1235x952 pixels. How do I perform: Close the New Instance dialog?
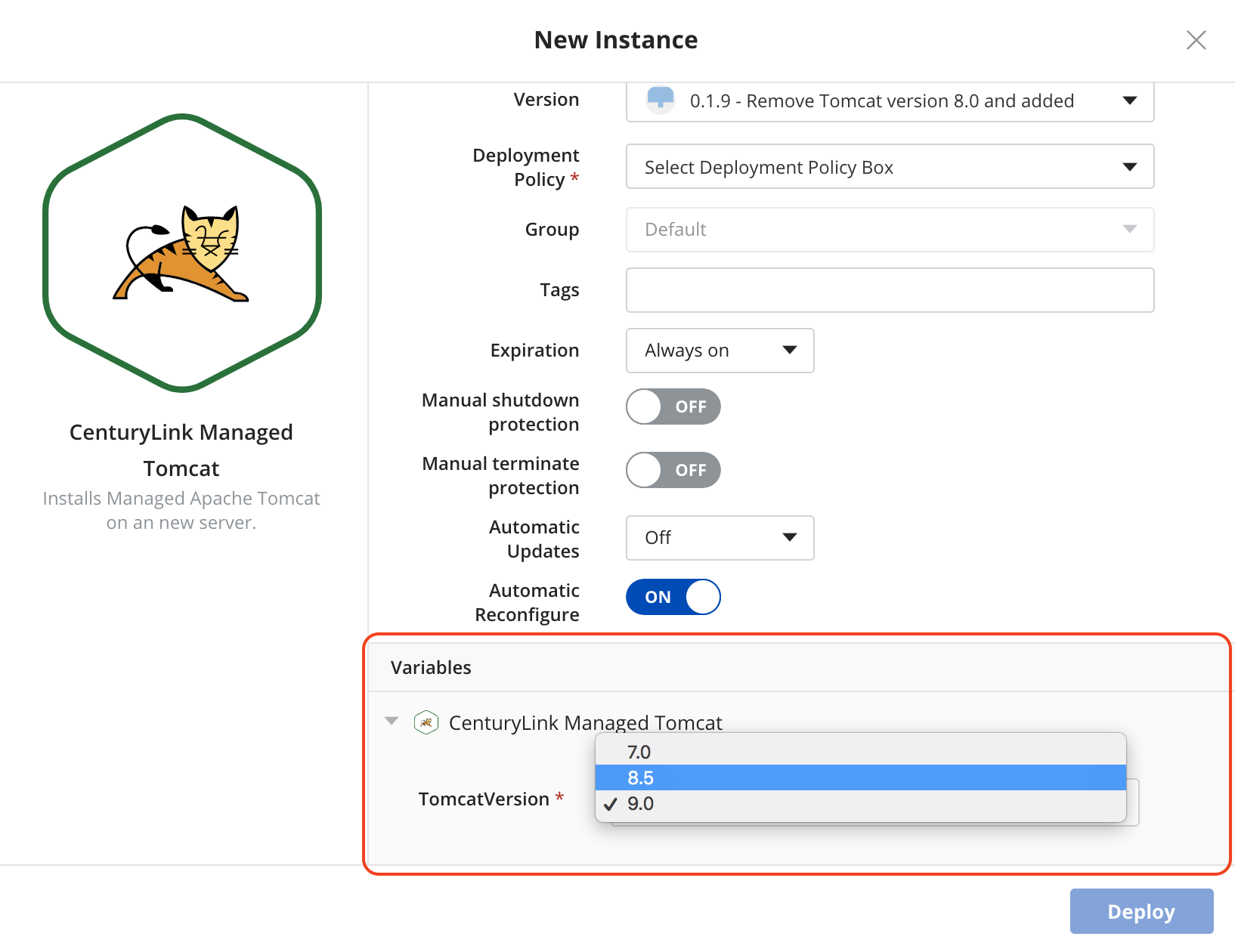click(1196, 40)
